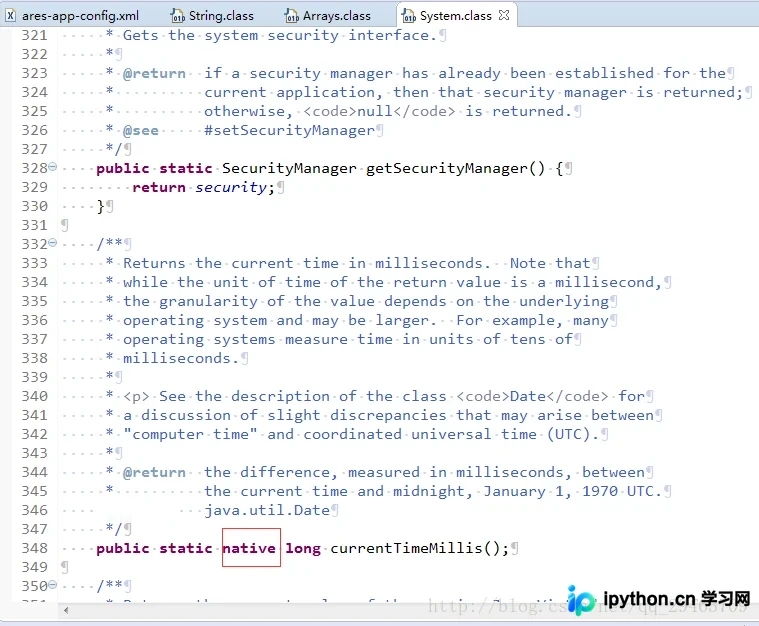759x626 pixels.
Task: Collapse the Javadoc comment fold at line 332
Action: coord(53,243)
